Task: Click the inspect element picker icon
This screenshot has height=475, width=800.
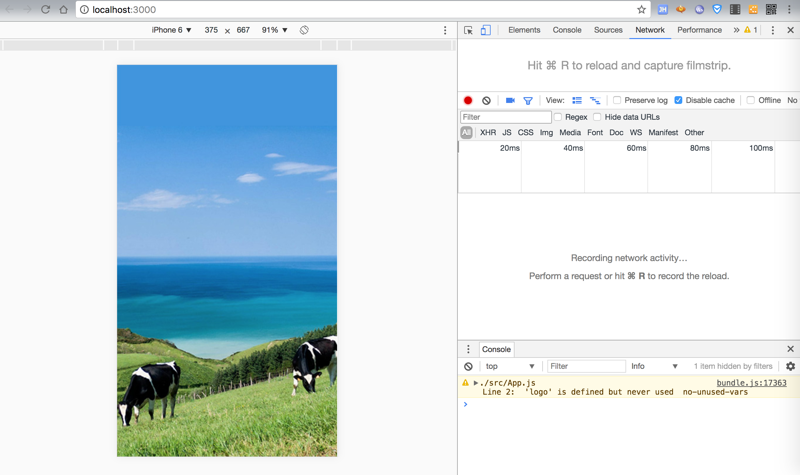Action: pyautogui.click(x=468, y=30)
